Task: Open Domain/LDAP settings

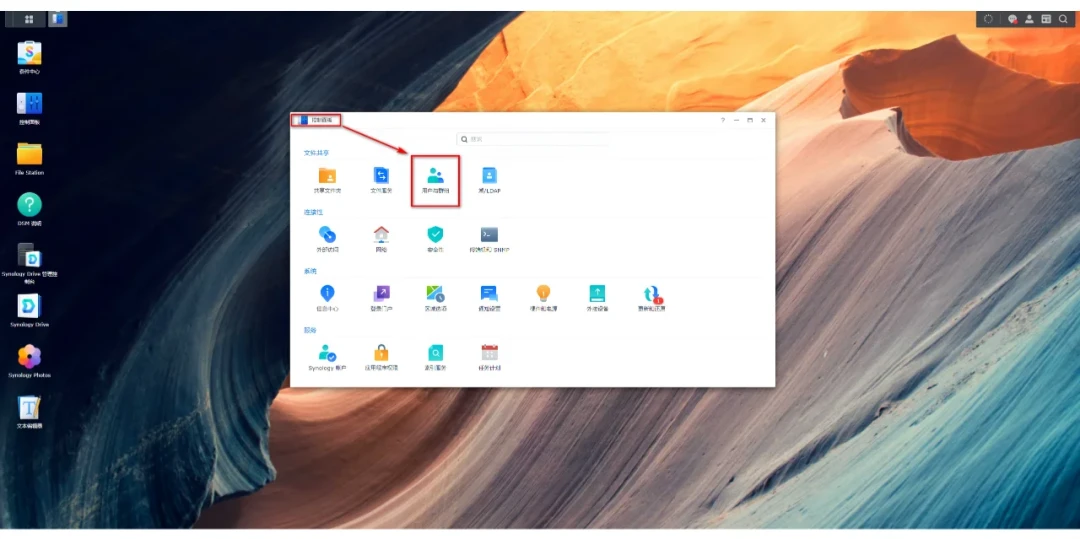Action: tap(489, 180)
